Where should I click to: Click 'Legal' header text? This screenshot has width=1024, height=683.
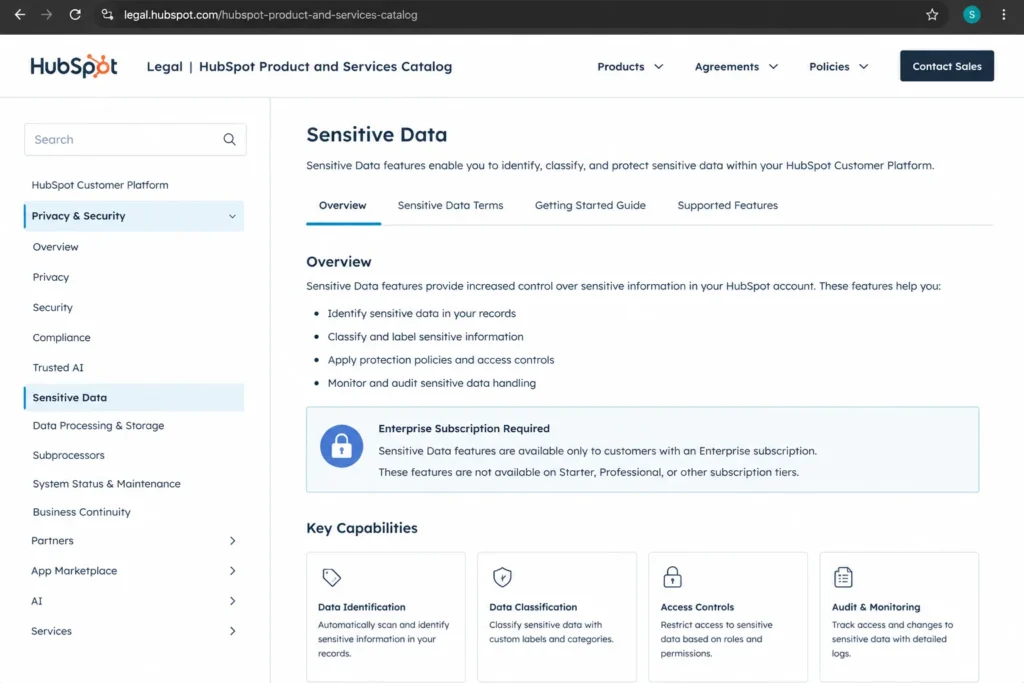point(165,67)
